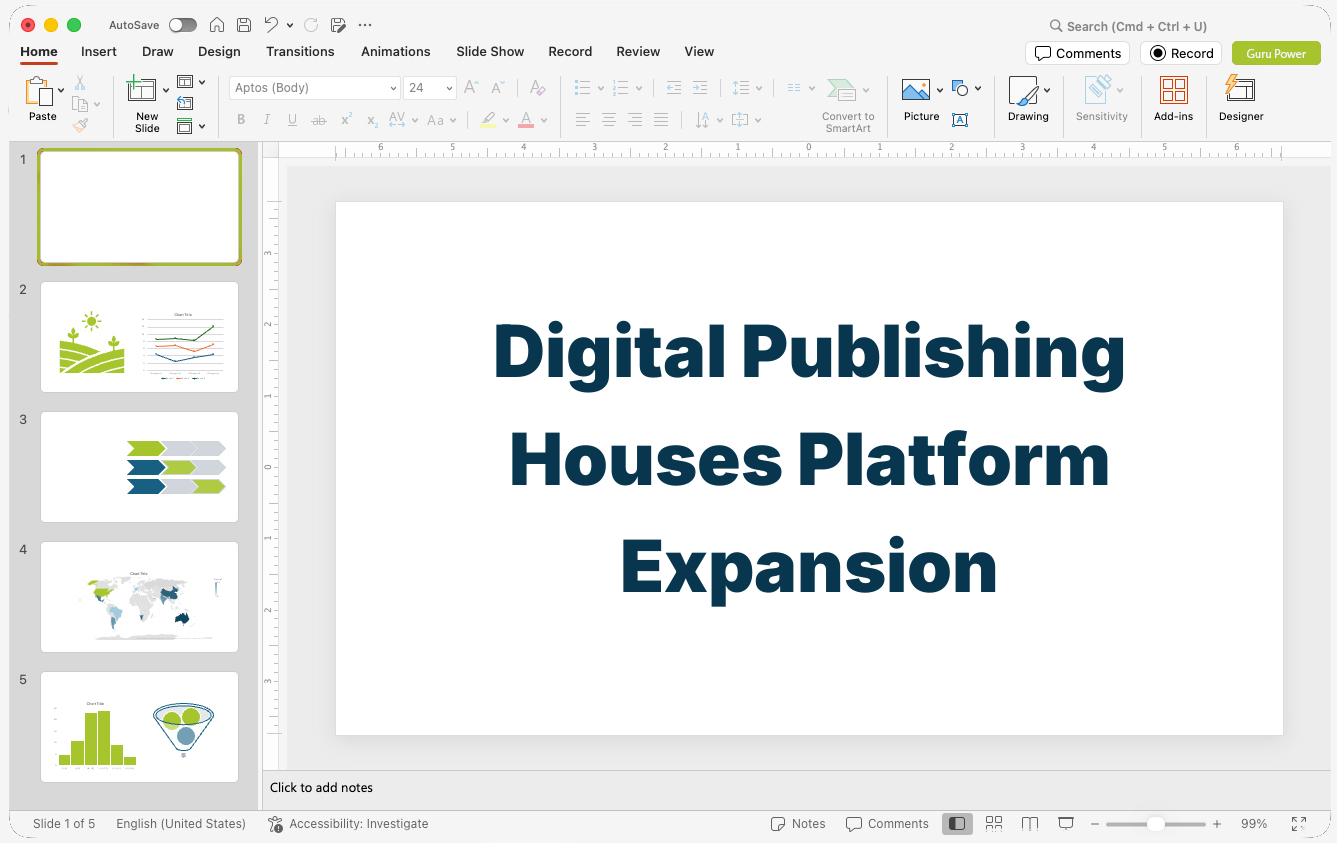
Task: Click the Increase indent icon
Action: click(700, 88)
